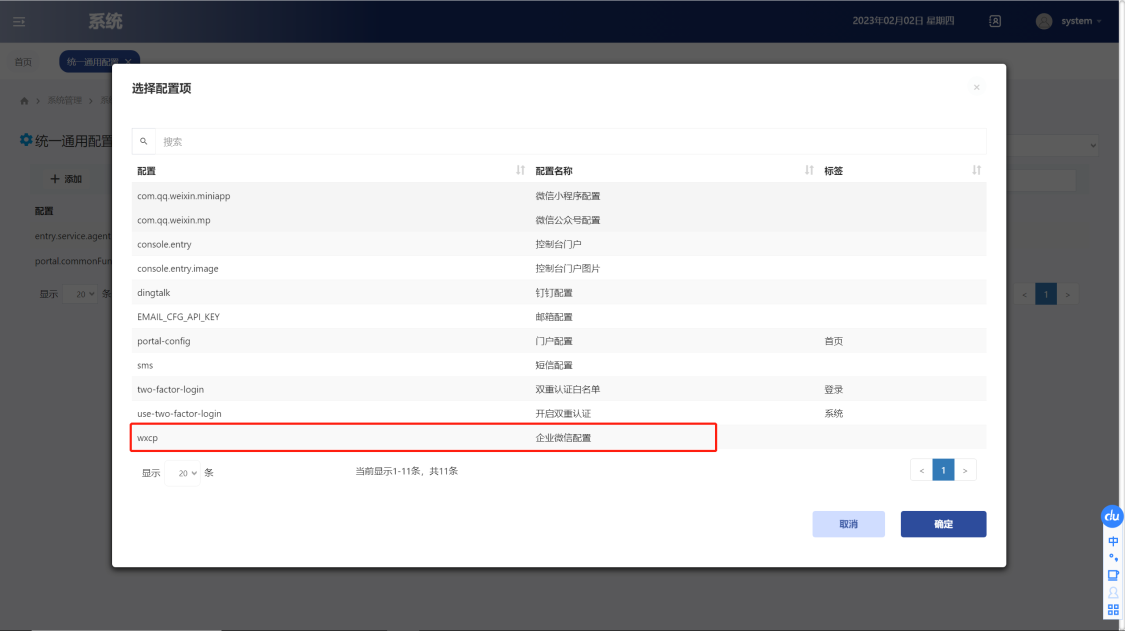The height and width of the screenshot is (631, 1125).
Task: Click the 取消 button
Action: tap(848, 524)
